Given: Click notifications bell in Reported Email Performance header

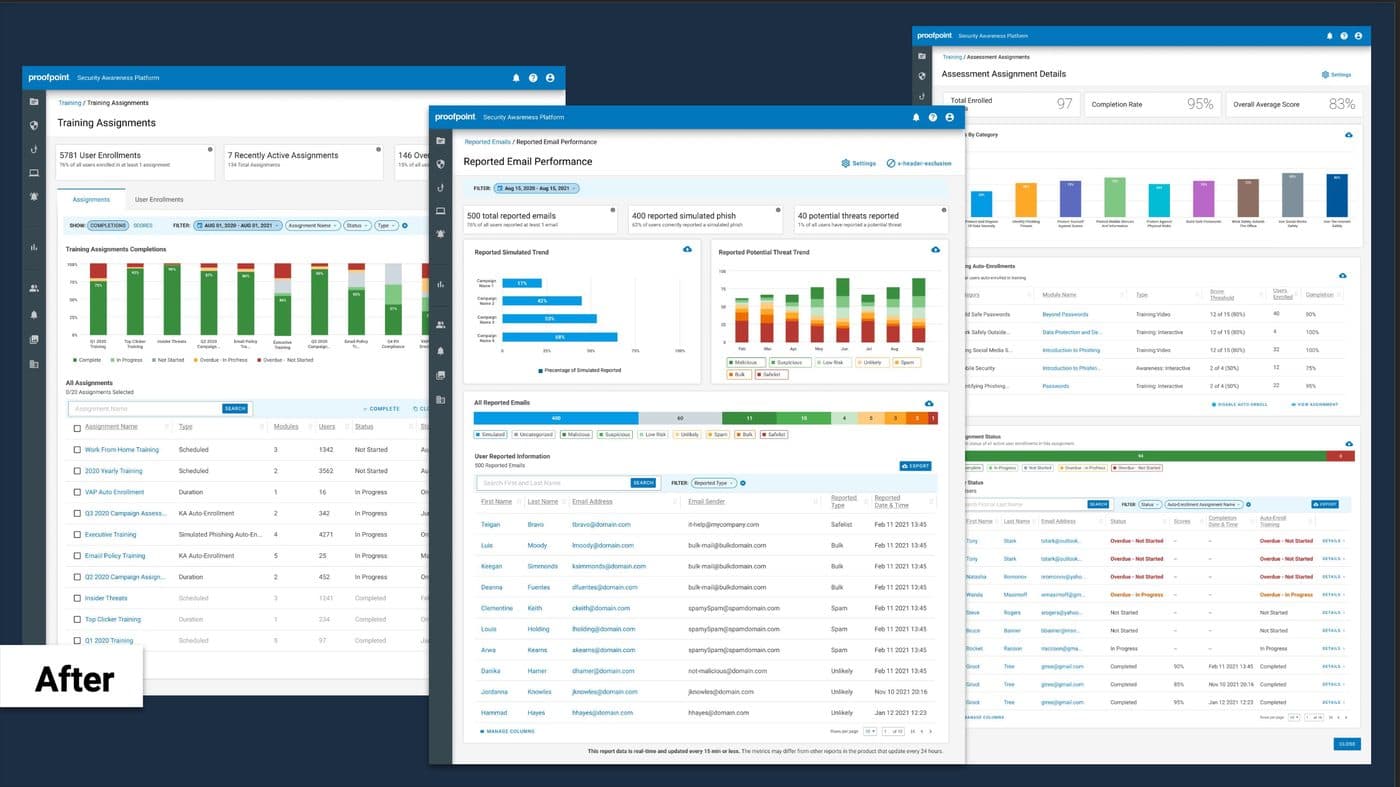Looking at the screenshot, I should pyautogui.click(x=916, y=117).
